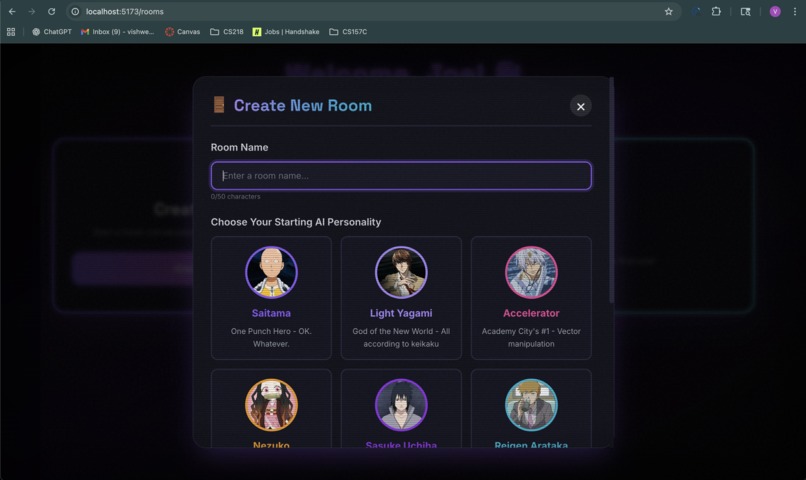Screen dimensions: 806x480
Task: Select the Accelerator avatar image
Action: [x=531, y=272]
